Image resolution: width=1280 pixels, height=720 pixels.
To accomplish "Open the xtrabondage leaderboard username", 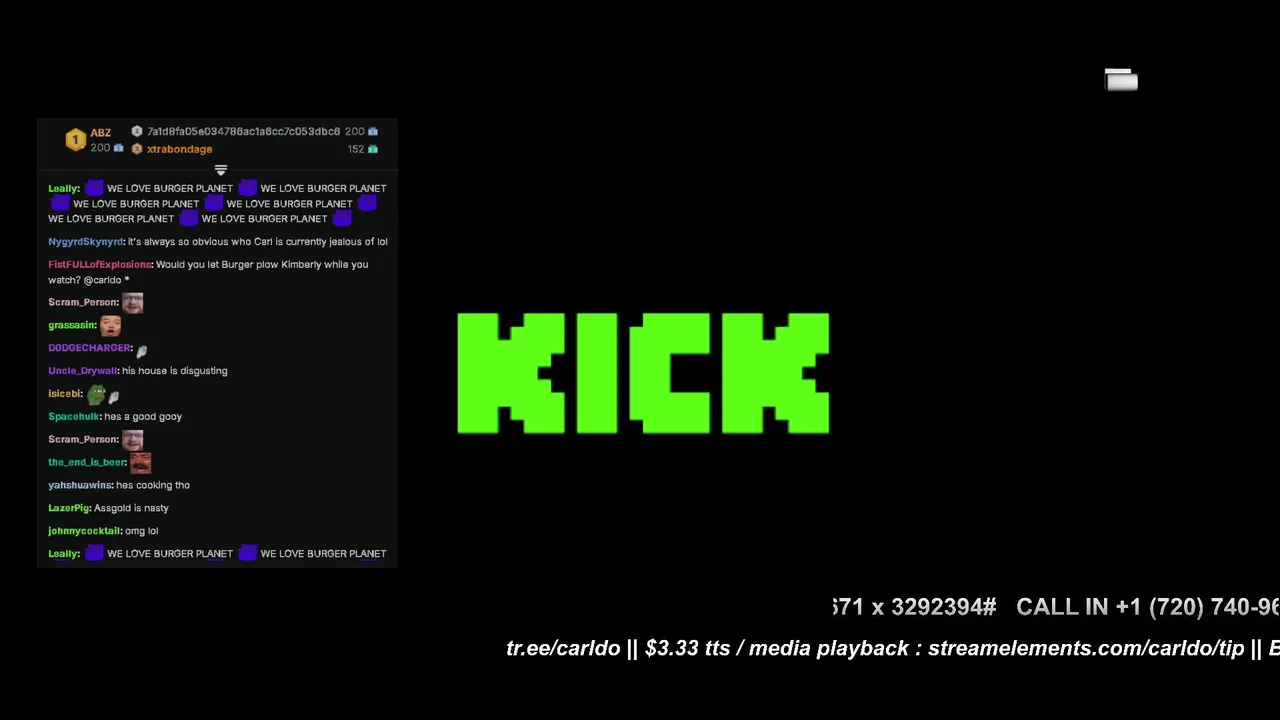I will click(x=180, y=149).
